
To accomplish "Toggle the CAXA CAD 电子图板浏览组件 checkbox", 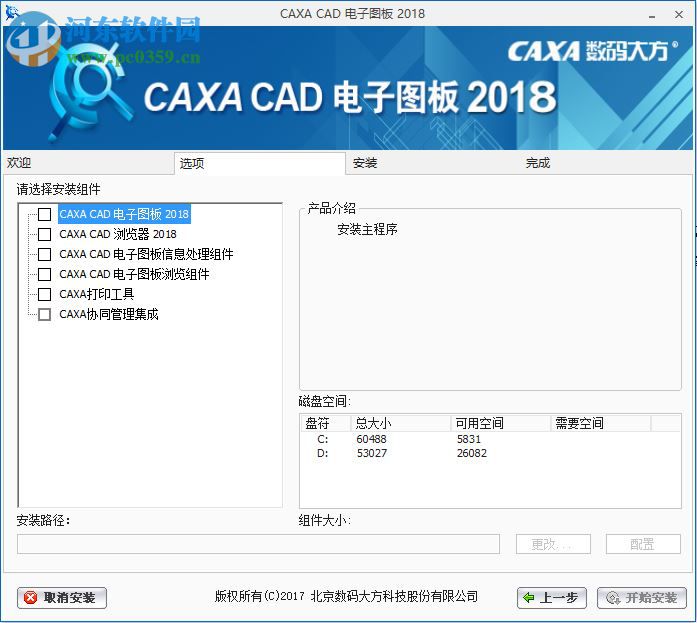I will pyautogui.click(x=44, y=274).
